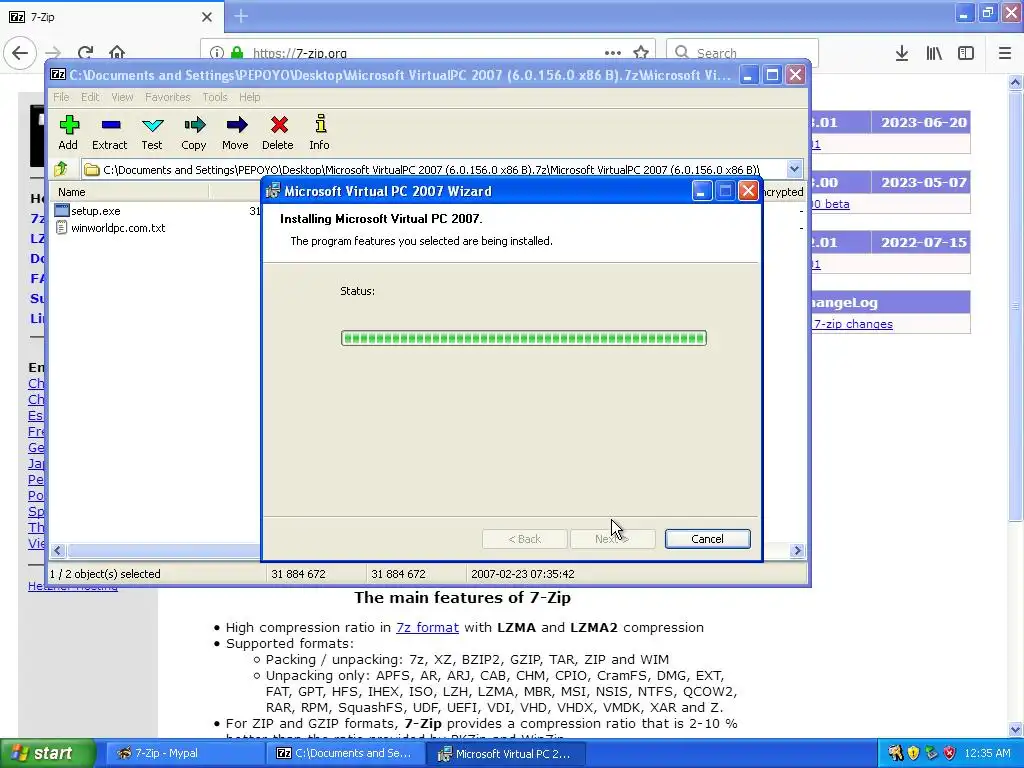The image size is (1024, 768).
Task: Reload the 7-zip.org page
Action: pos(86,53)
